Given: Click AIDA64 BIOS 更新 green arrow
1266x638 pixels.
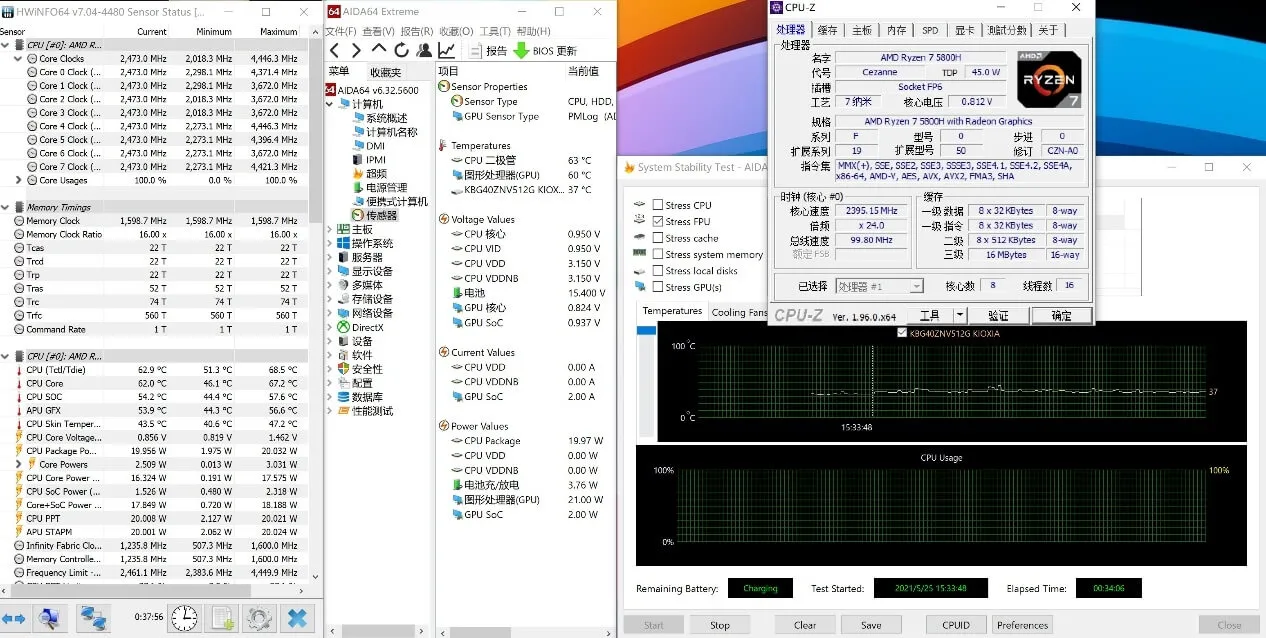Looking at the screenshot, I should coord(521,51).
